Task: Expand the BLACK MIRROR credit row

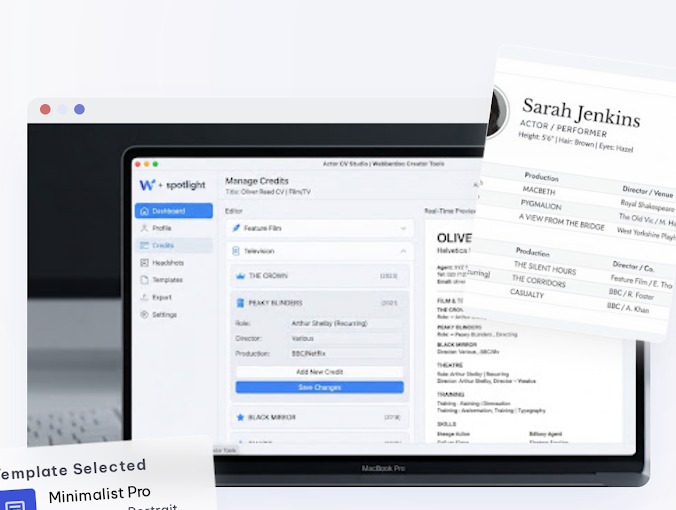Action: pyautogui.click(x=319, y=417)
